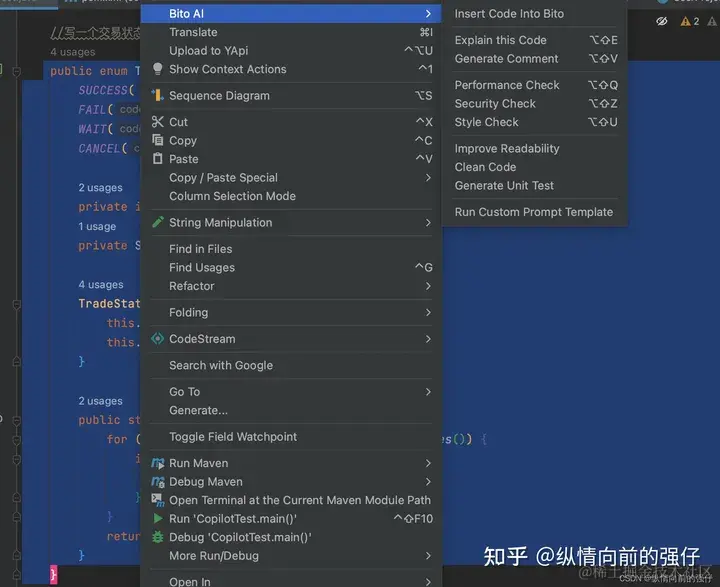Select Generate... menu entry
Screen dimensions: 720x587
pos(291,410)
